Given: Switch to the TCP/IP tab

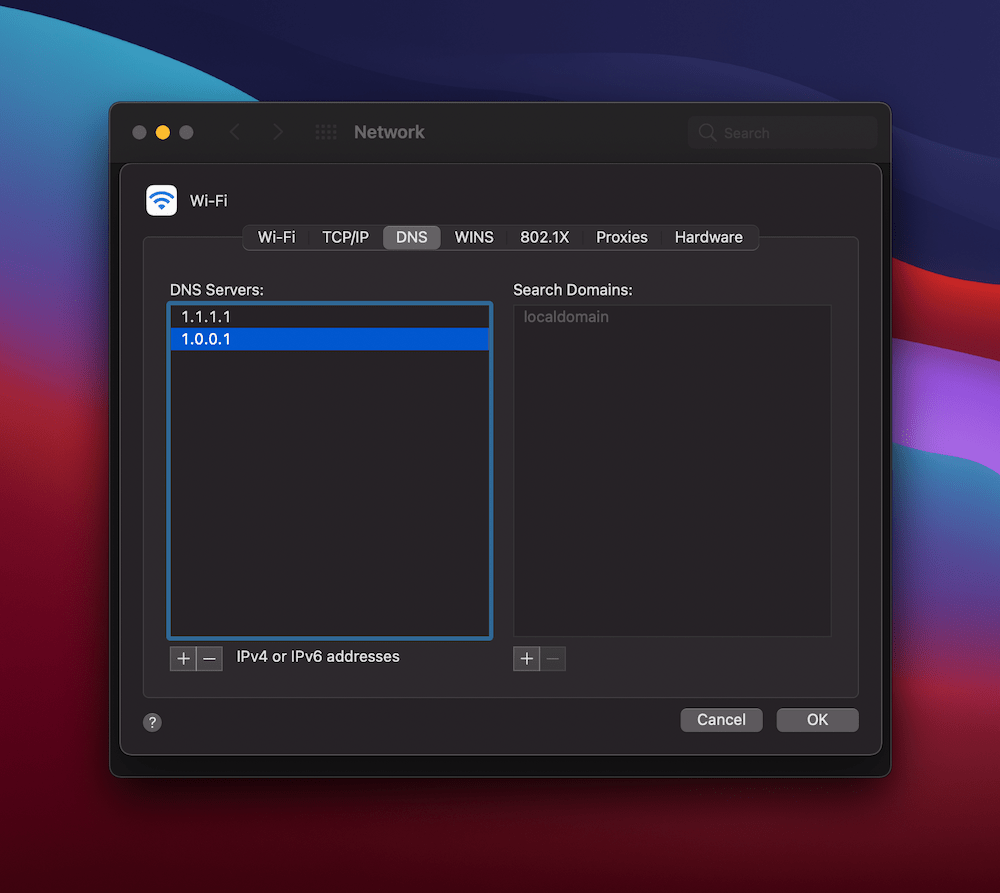Looking at the screenshot, I should (x=345, y=237).
